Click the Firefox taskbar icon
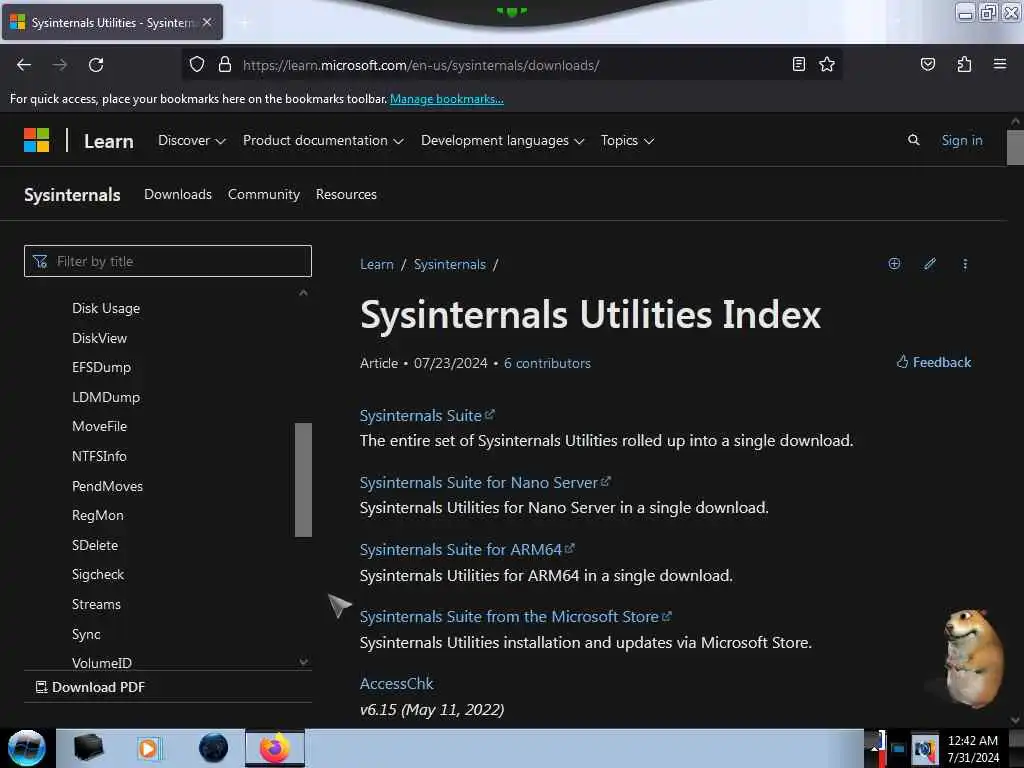1024x768 pixels. 275,748
